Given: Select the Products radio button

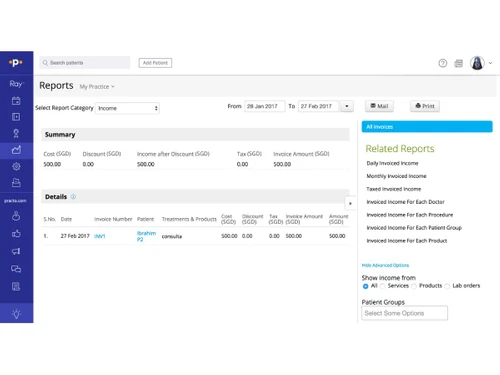Looking at the screenshot, I should tap(414, 286).
